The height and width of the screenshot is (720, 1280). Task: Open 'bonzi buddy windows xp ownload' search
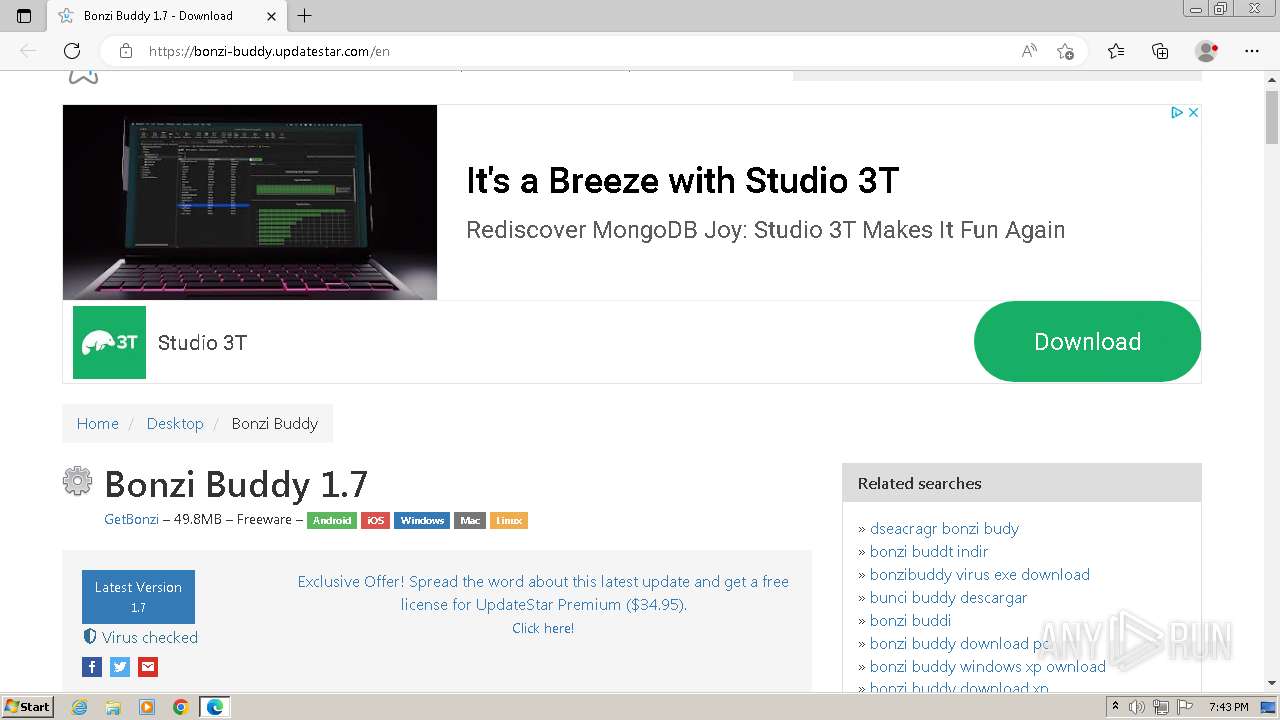[x=988, y=666]
